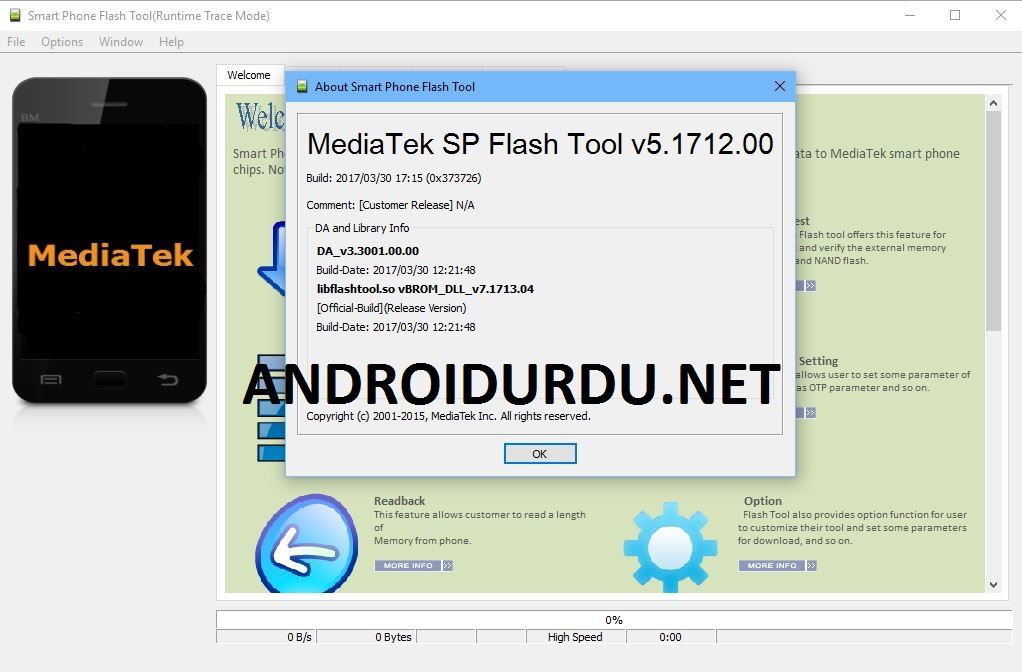Click the Option gear icon
The image size is (1022, 672).
coord(669,546)
